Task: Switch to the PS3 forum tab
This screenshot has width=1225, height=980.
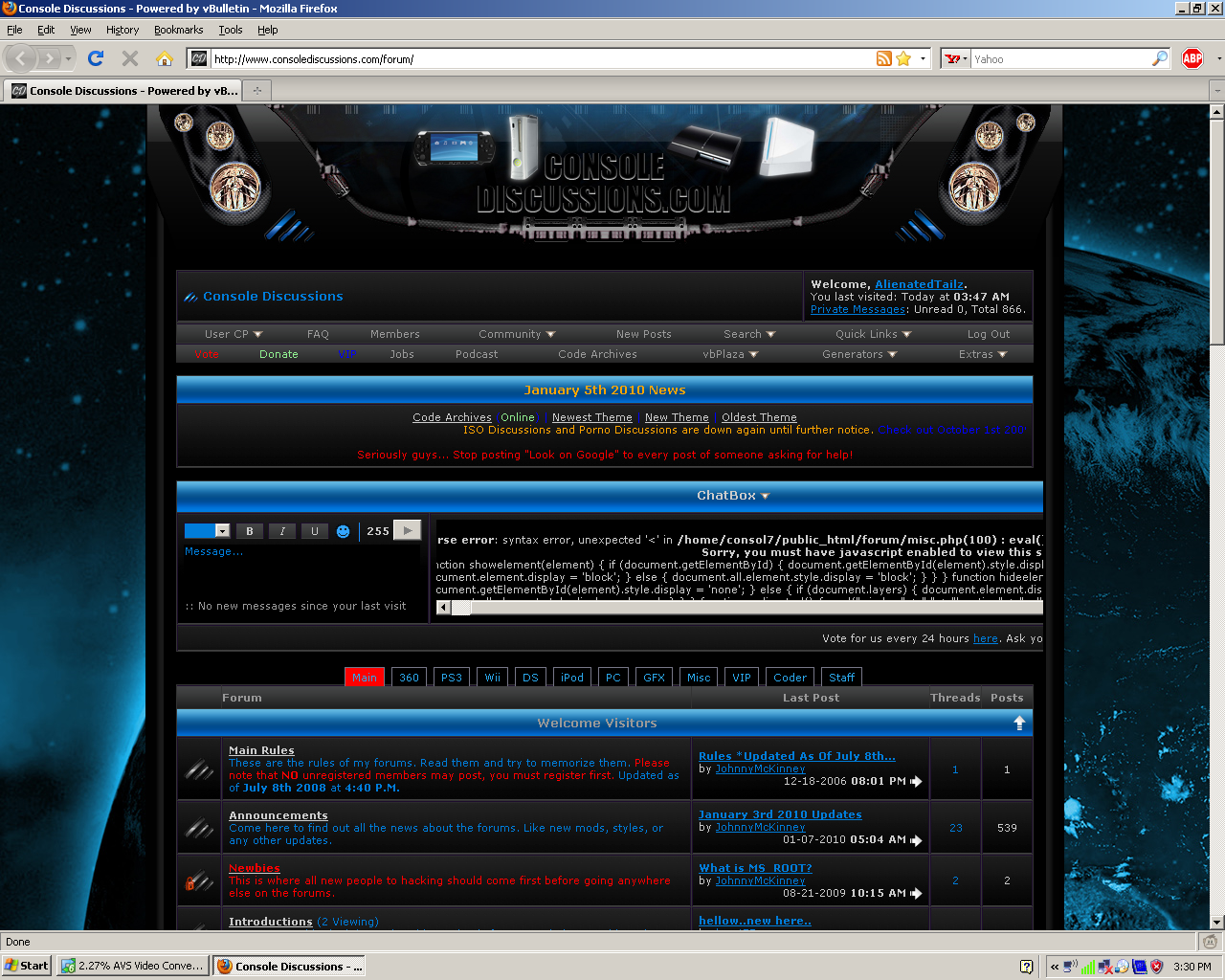Action: click(x=452, y=678)
